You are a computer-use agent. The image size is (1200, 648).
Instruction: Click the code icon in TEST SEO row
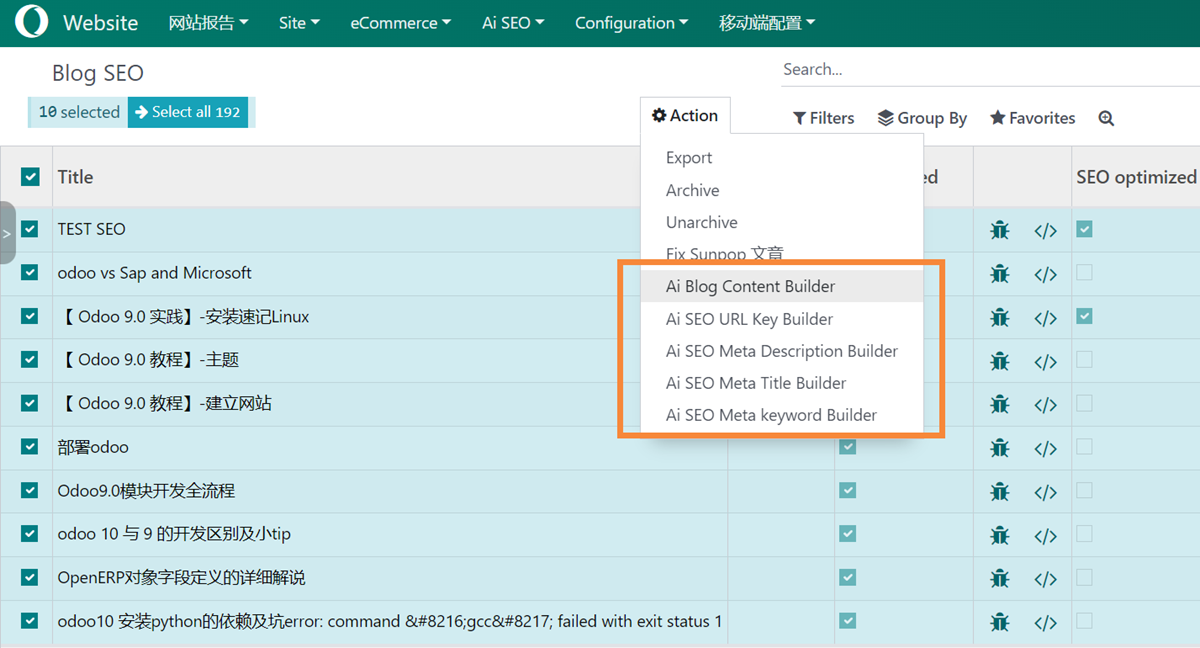(1045, 230)
